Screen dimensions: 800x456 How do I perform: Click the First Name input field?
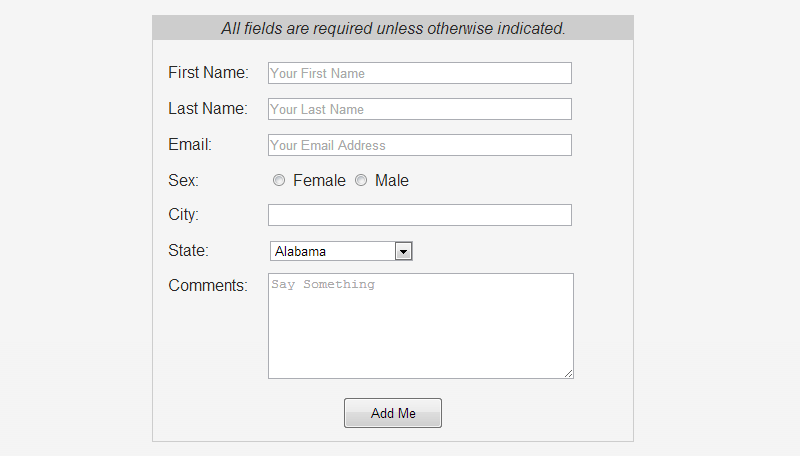point(419,73)
